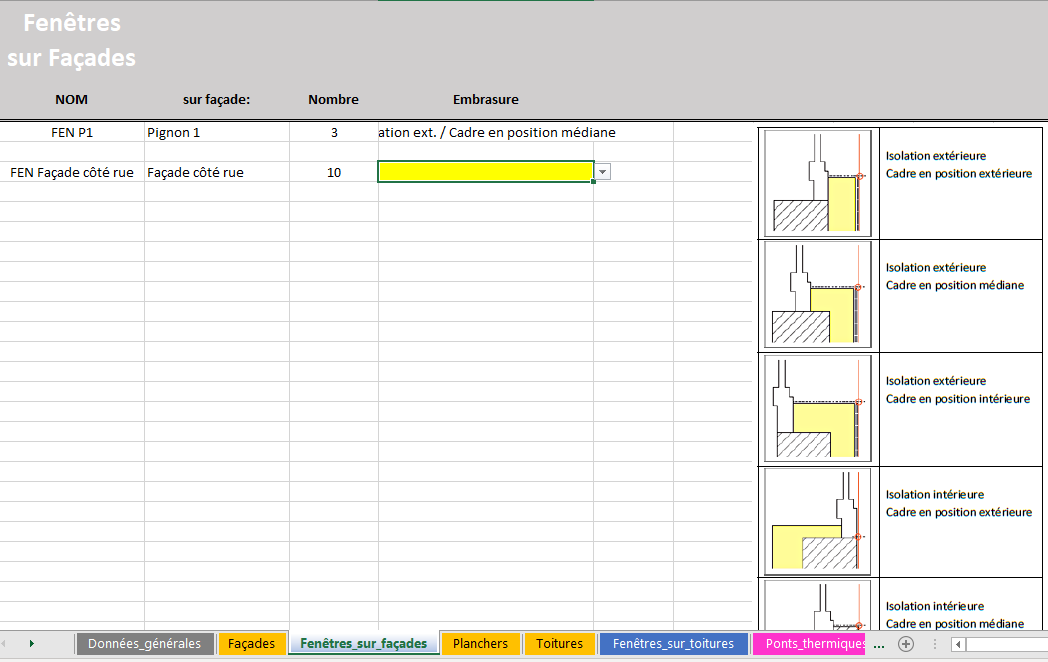Image resolution: width=1048 pixels, height=662 pixels.
Task: Click the horizontal scrollbar left arrow
Action: coord(958,644)
